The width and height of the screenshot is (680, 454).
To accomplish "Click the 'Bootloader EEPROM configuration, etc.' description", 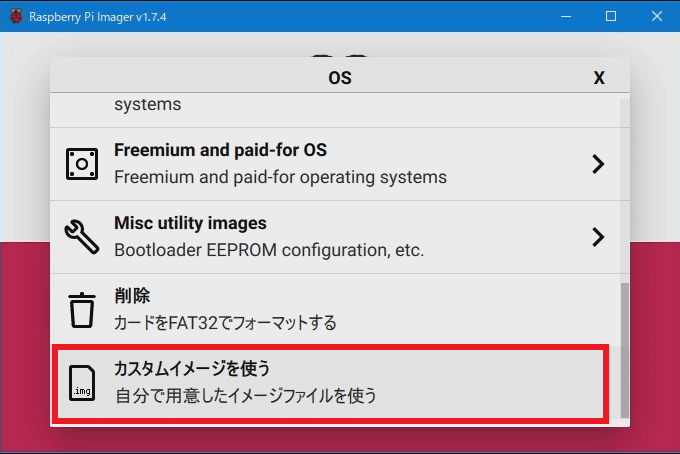I will pyautogui.click(x=269, y=250).
